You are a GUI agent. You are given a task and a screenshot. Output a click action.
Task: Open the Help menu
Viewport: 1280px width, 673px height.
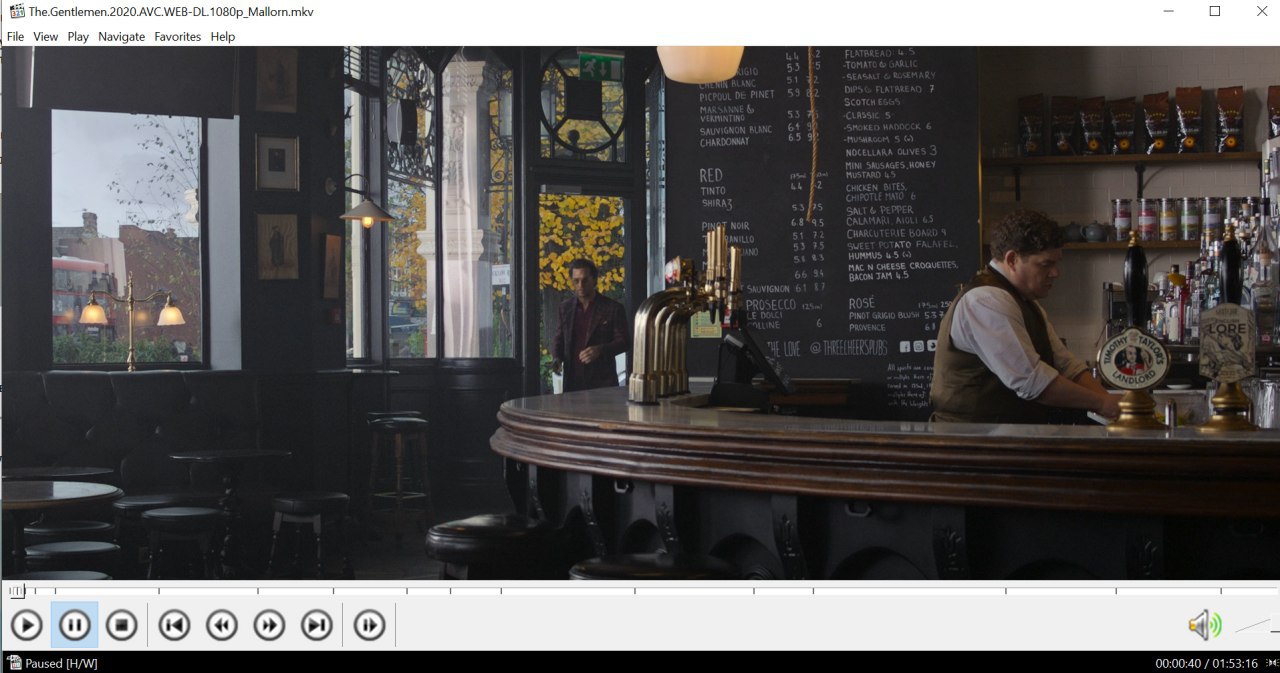pyautogui.click(x=223, y=36)
